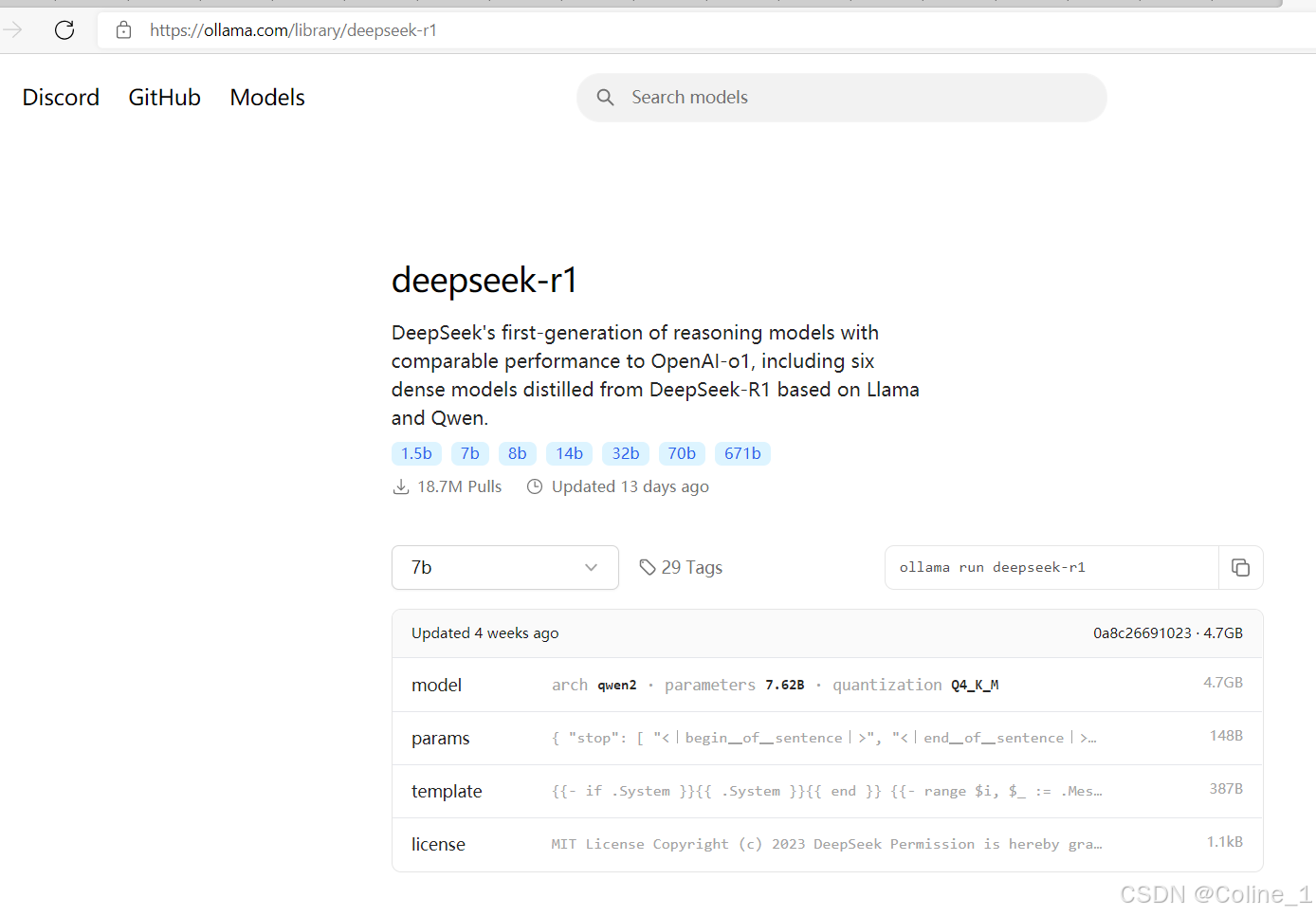Click the 18.7M Pulls count text
Image resolution: width=1316 pixels, height=916 pixels.
tap(459, 486)
